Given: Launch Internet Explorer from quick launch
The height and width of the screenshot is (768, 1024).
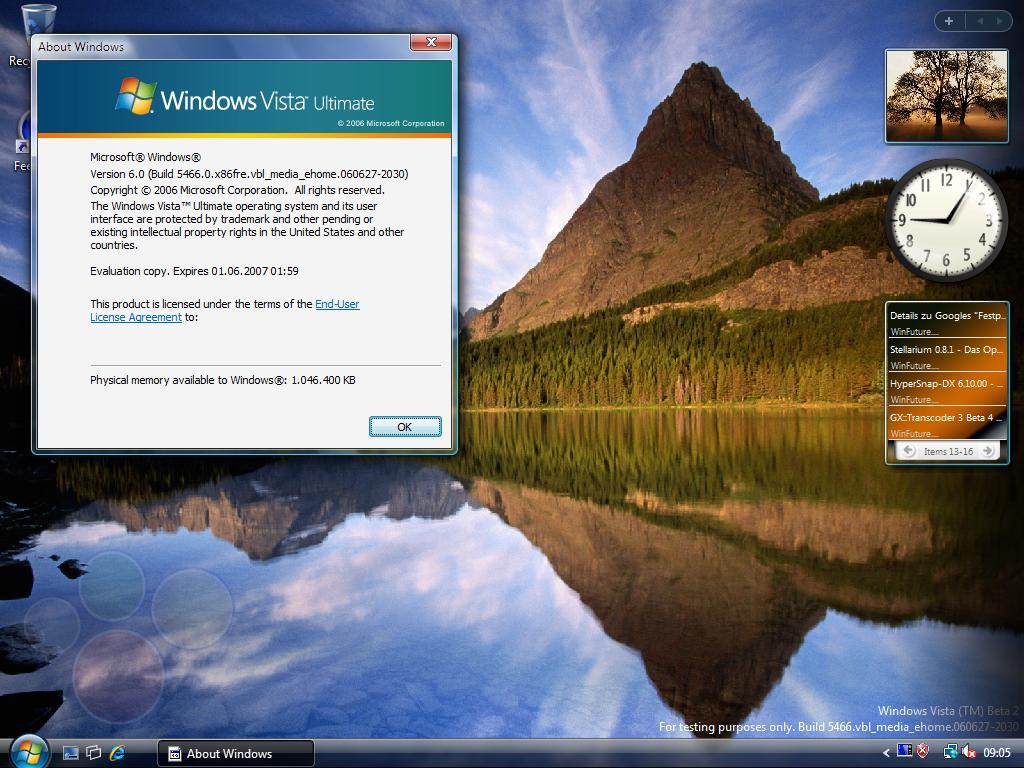Looking at the screenshot, I should [118, 753].
